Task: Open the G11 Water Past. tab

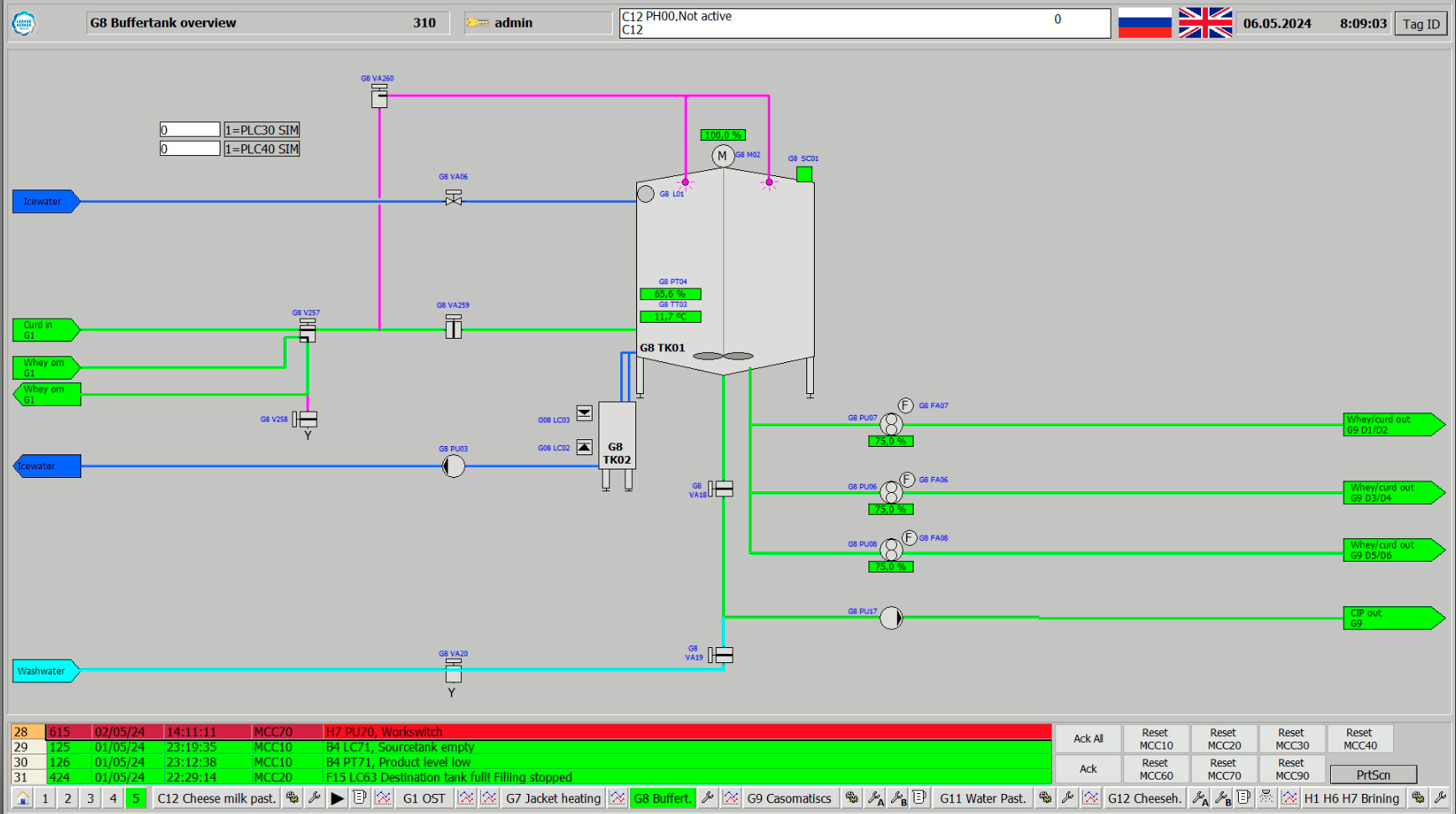Action: pos(983,798)
